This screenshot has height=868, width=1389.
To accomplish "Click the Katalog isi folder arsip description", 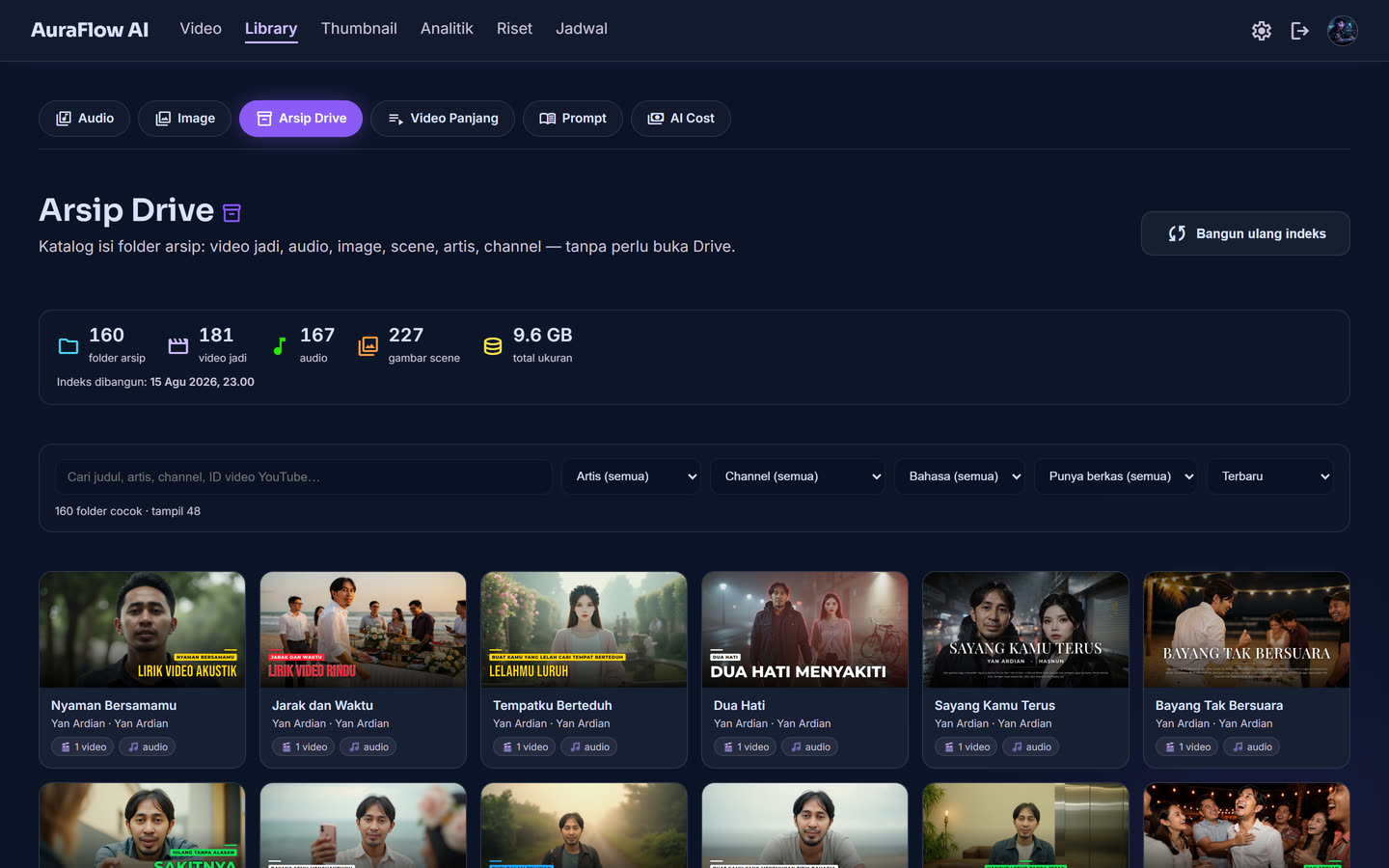I will [387, 247].
